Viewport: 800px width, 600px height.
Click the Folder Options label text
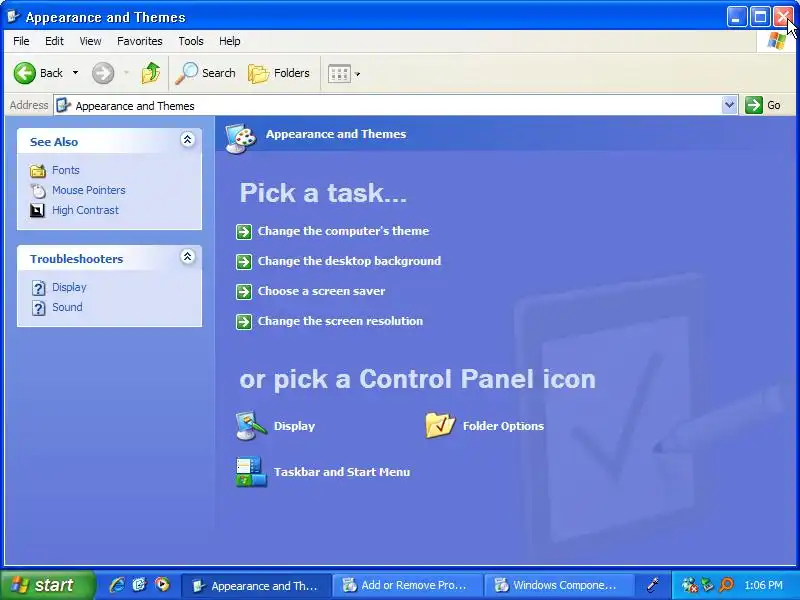(503, 426)
